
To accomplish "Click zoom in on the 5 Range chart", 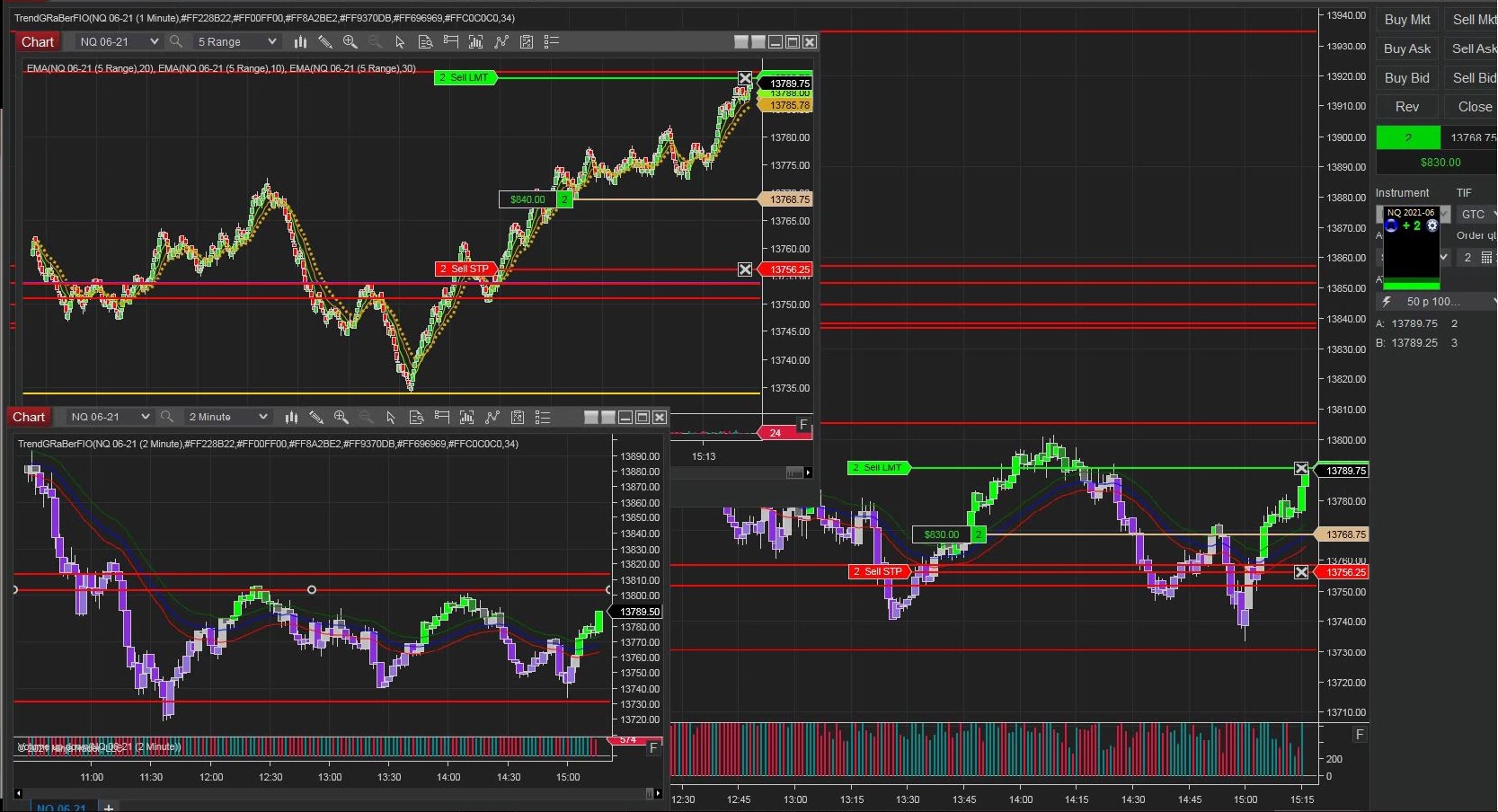I will tap(350, 41).
